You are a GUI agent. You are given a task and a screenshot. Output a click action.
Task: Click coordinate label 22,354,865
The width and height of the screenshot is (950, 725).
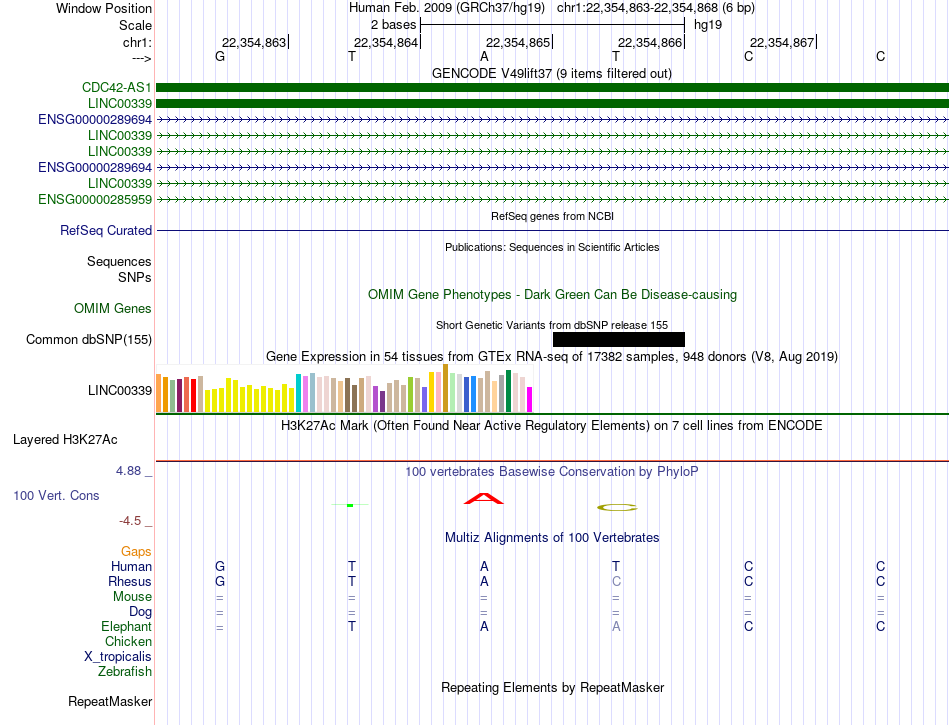(518, 42)
